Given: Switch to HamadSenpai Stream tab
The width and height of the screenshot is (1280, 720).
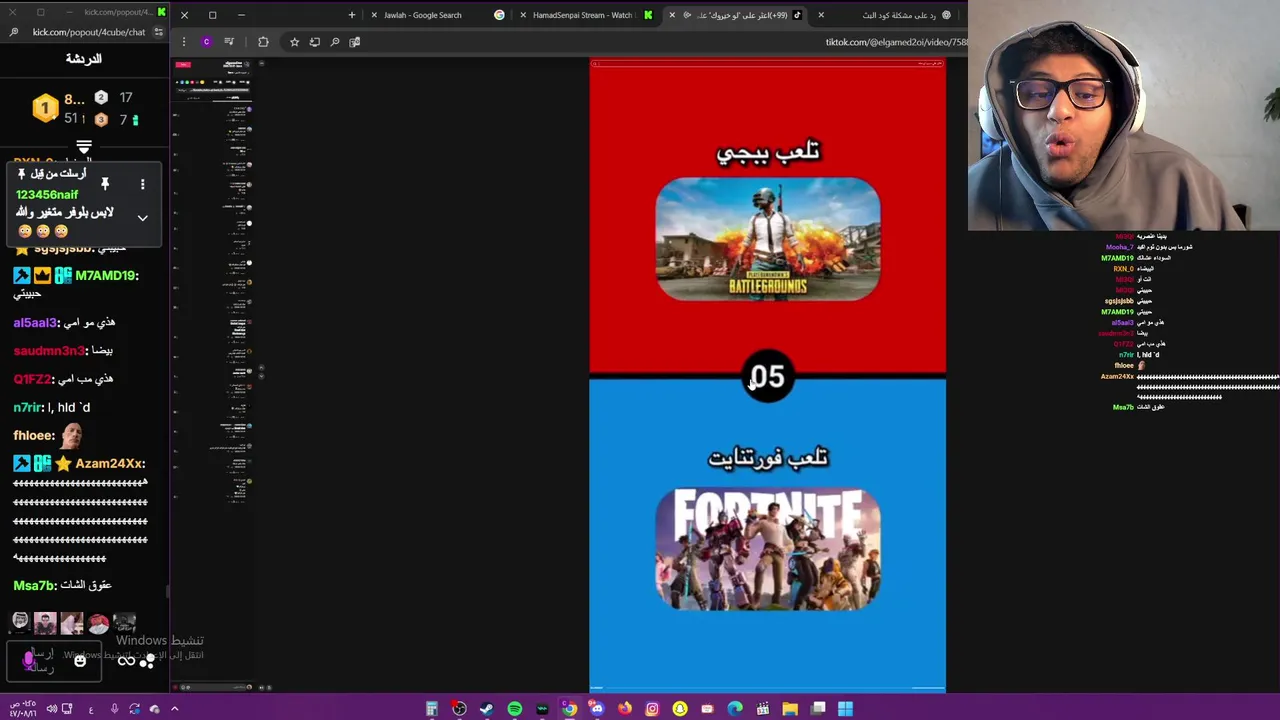Looking at the screenshot, I should pos(585,15).
